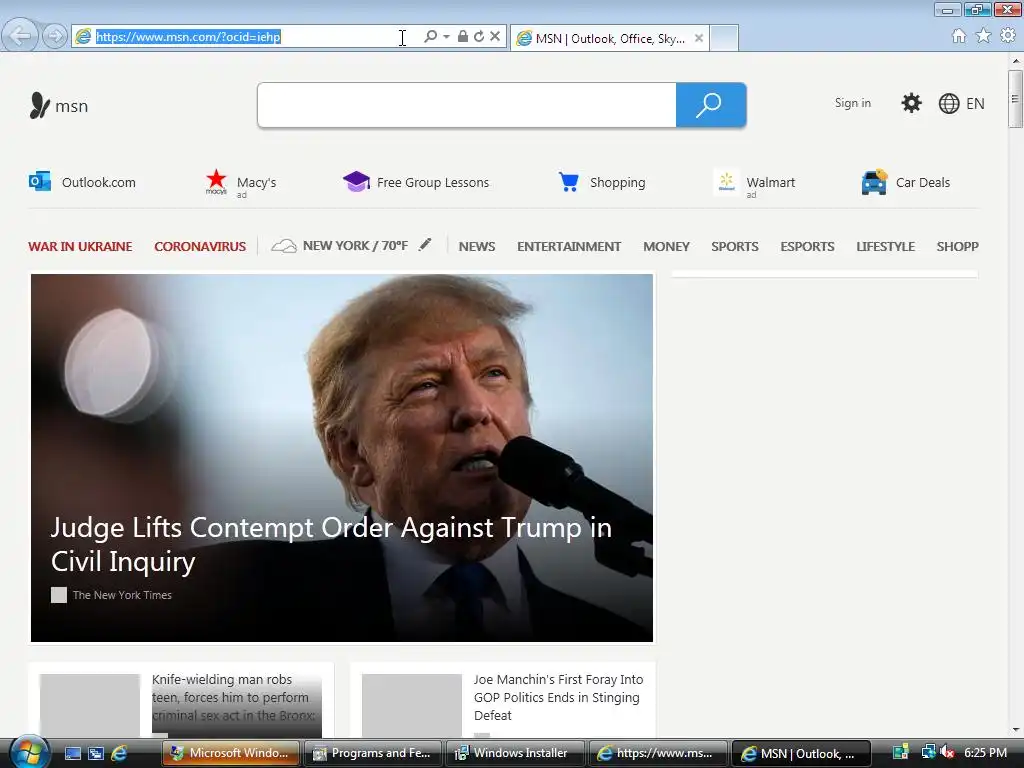
Task: Open the Outlook.com shortcut
Action: pos(82,182)
